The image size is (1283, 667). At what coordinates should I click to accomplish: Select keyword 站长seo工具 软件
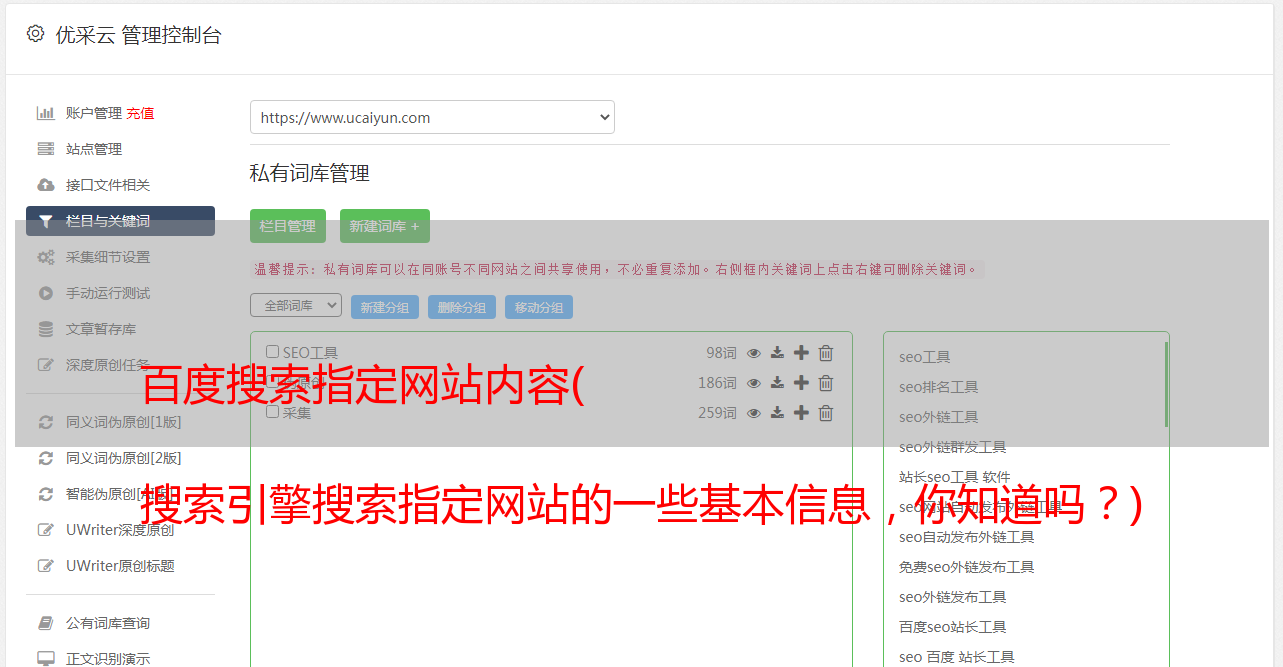pyautogui.click(x=955, y=477)
